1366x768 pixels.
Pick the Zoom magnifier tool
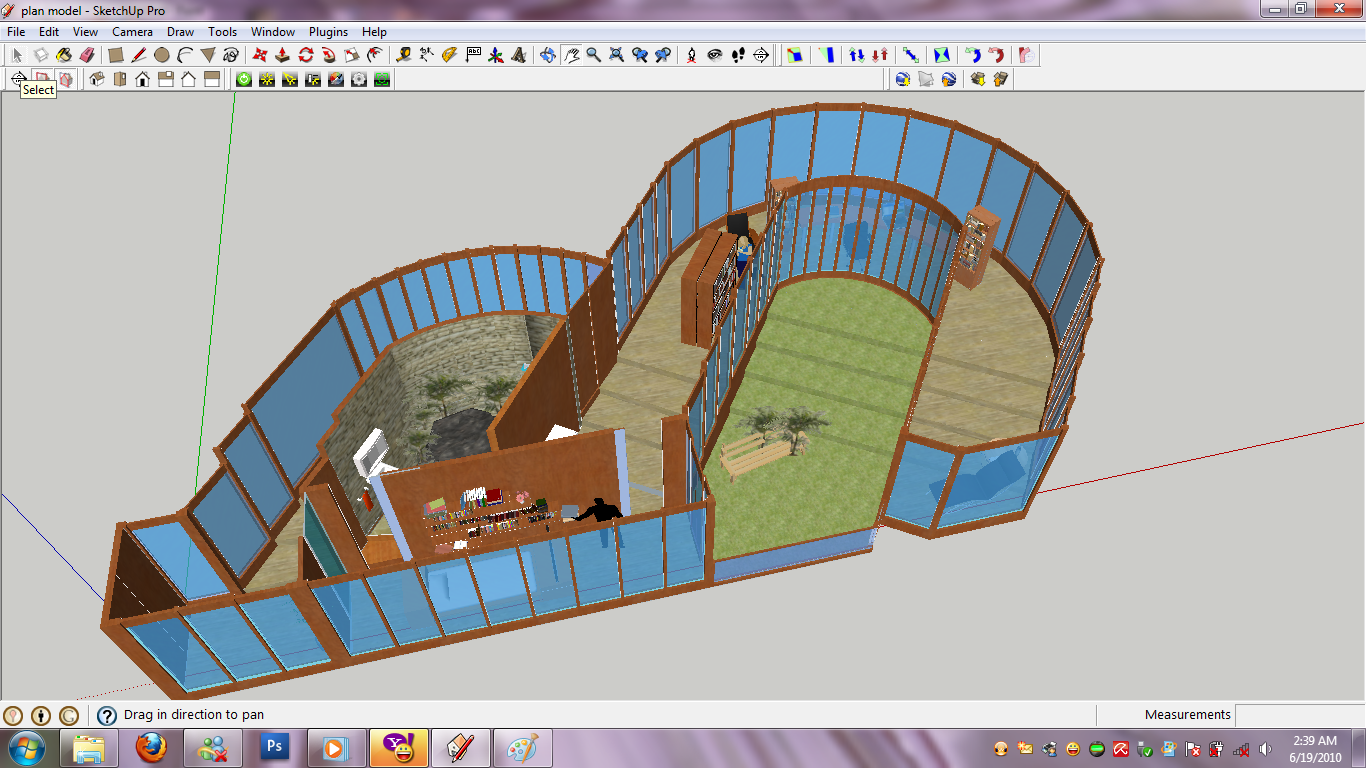coord(594,55)
